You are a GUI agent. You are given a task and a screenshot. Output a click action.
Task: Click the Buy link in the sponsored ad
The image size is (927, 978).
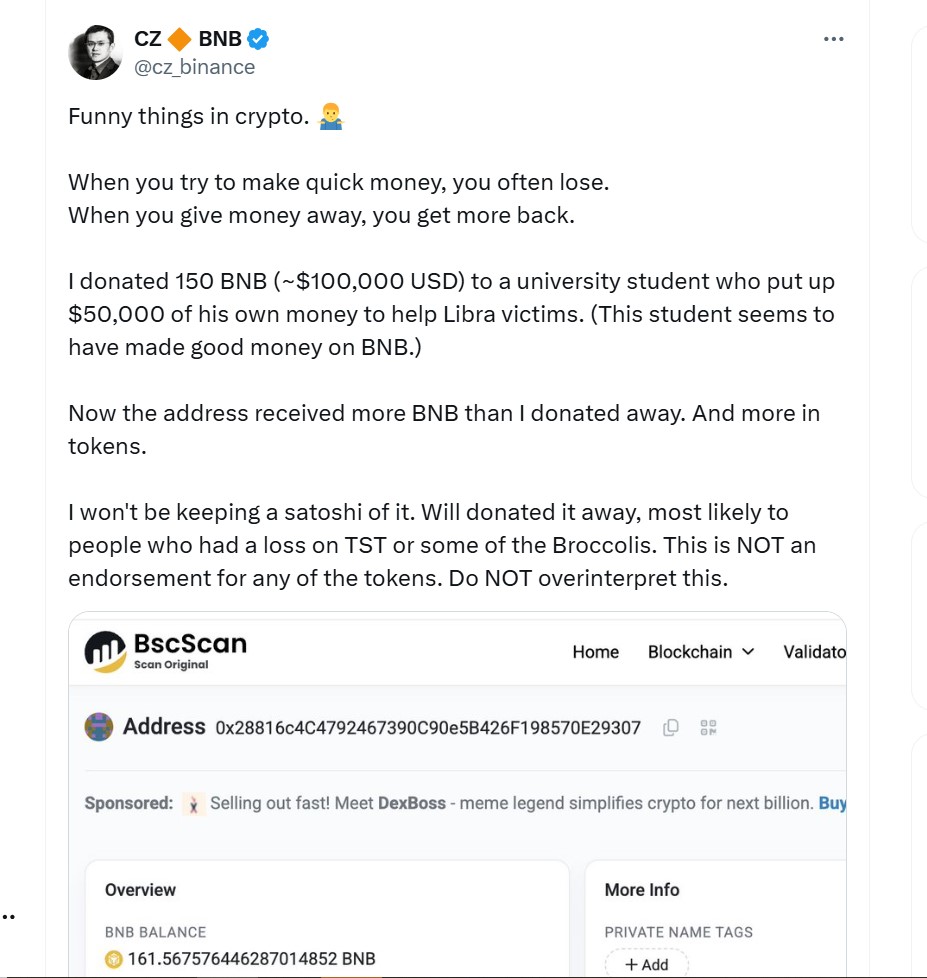pos(832,803)
